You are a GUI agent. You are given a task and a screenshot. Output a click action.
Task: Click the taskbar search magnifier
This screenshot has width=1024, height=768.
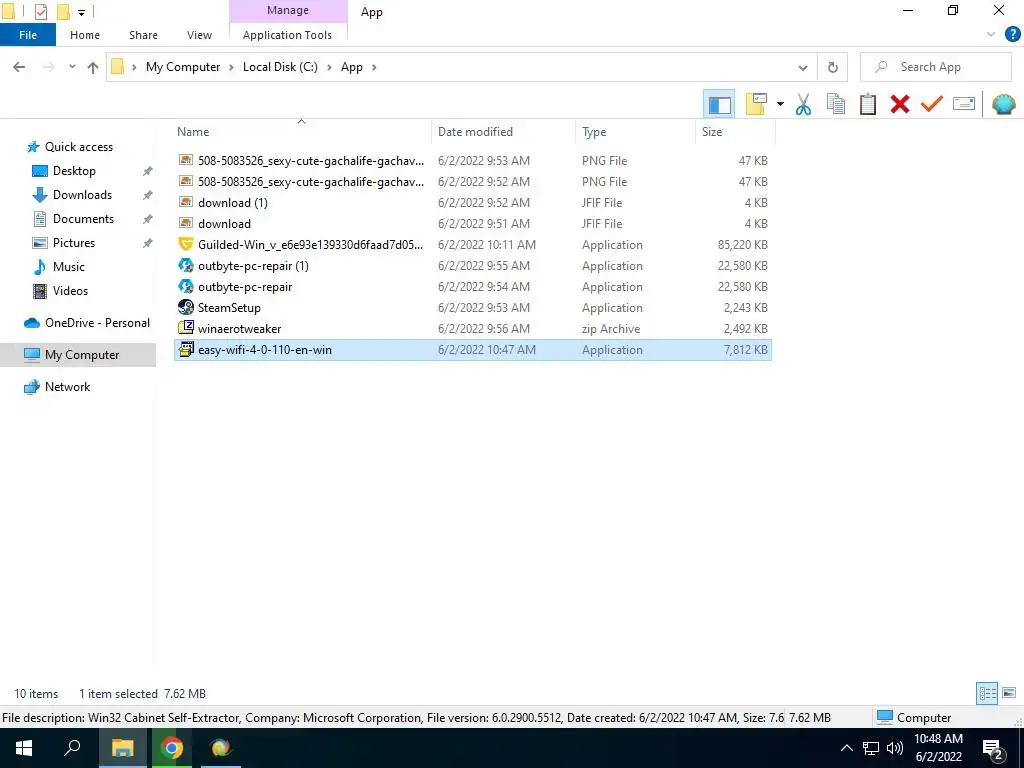[72, 748]
